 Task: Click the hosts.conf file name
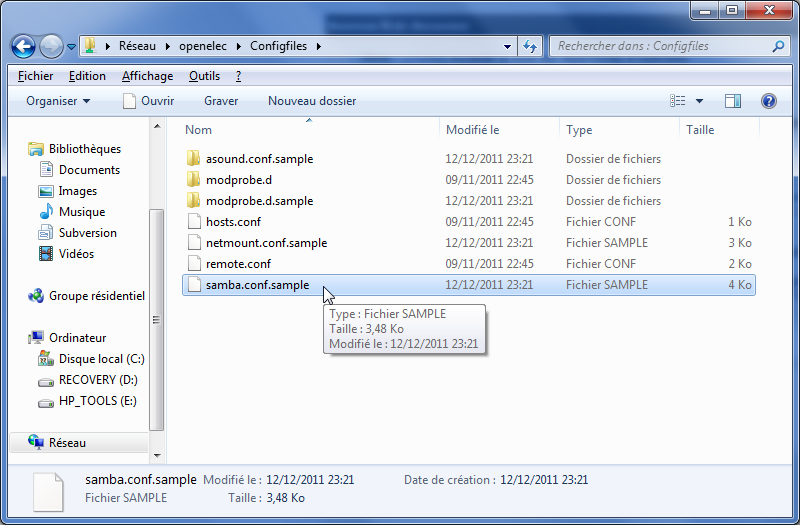[233, 221]
